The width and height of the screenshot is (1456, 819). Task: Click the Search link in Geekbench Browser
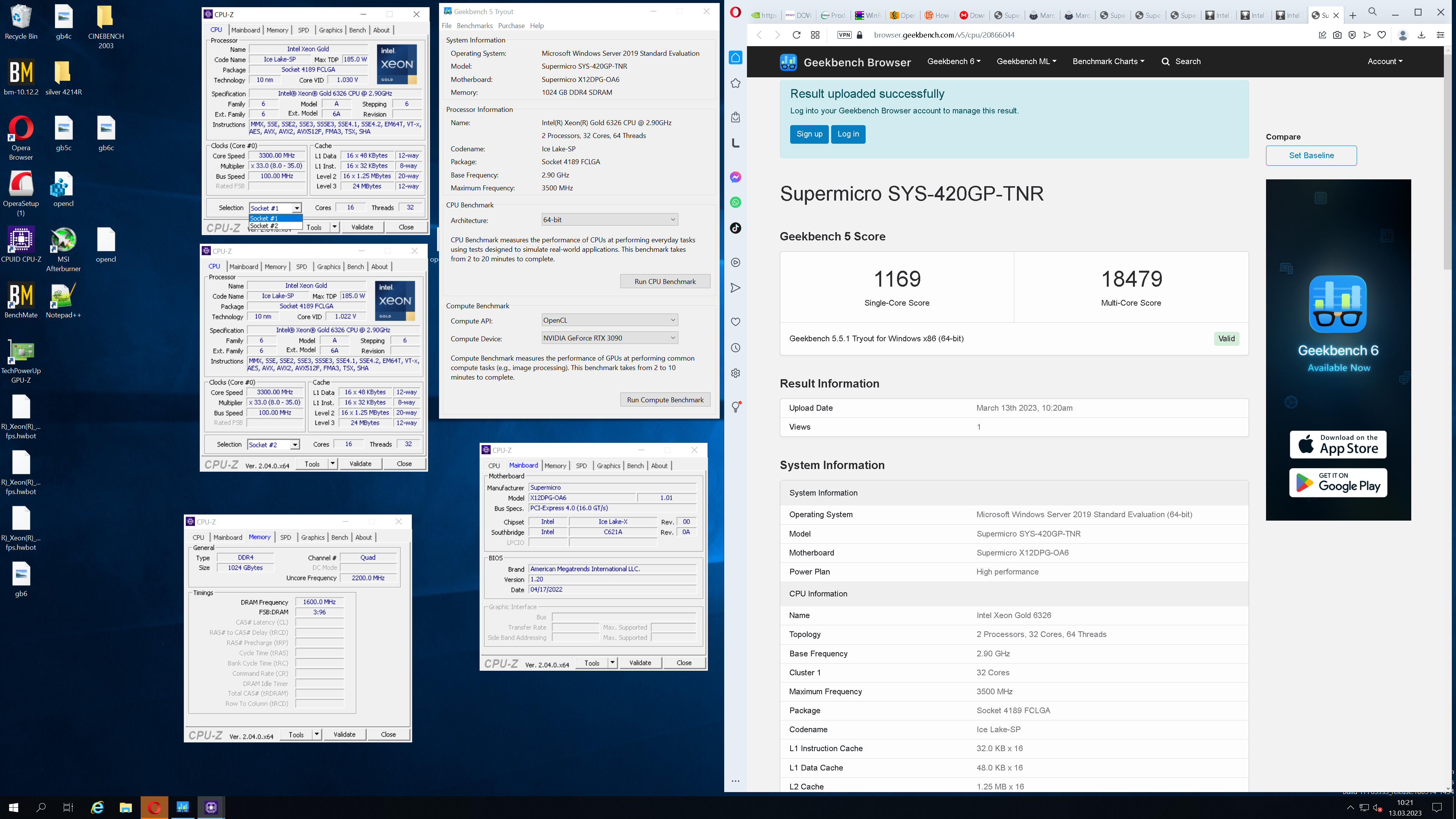click(1181, 61)
